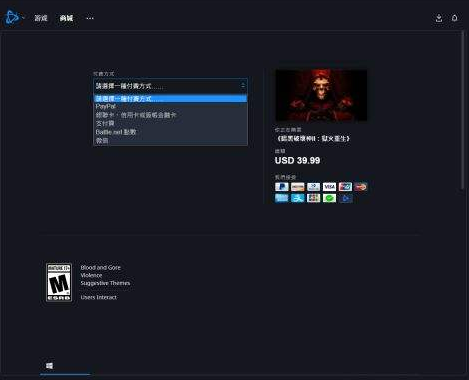Select the highlighted placeholder payment option
Image resolution: width=469 pixels, height=380 pixels.
coord(170,99)
